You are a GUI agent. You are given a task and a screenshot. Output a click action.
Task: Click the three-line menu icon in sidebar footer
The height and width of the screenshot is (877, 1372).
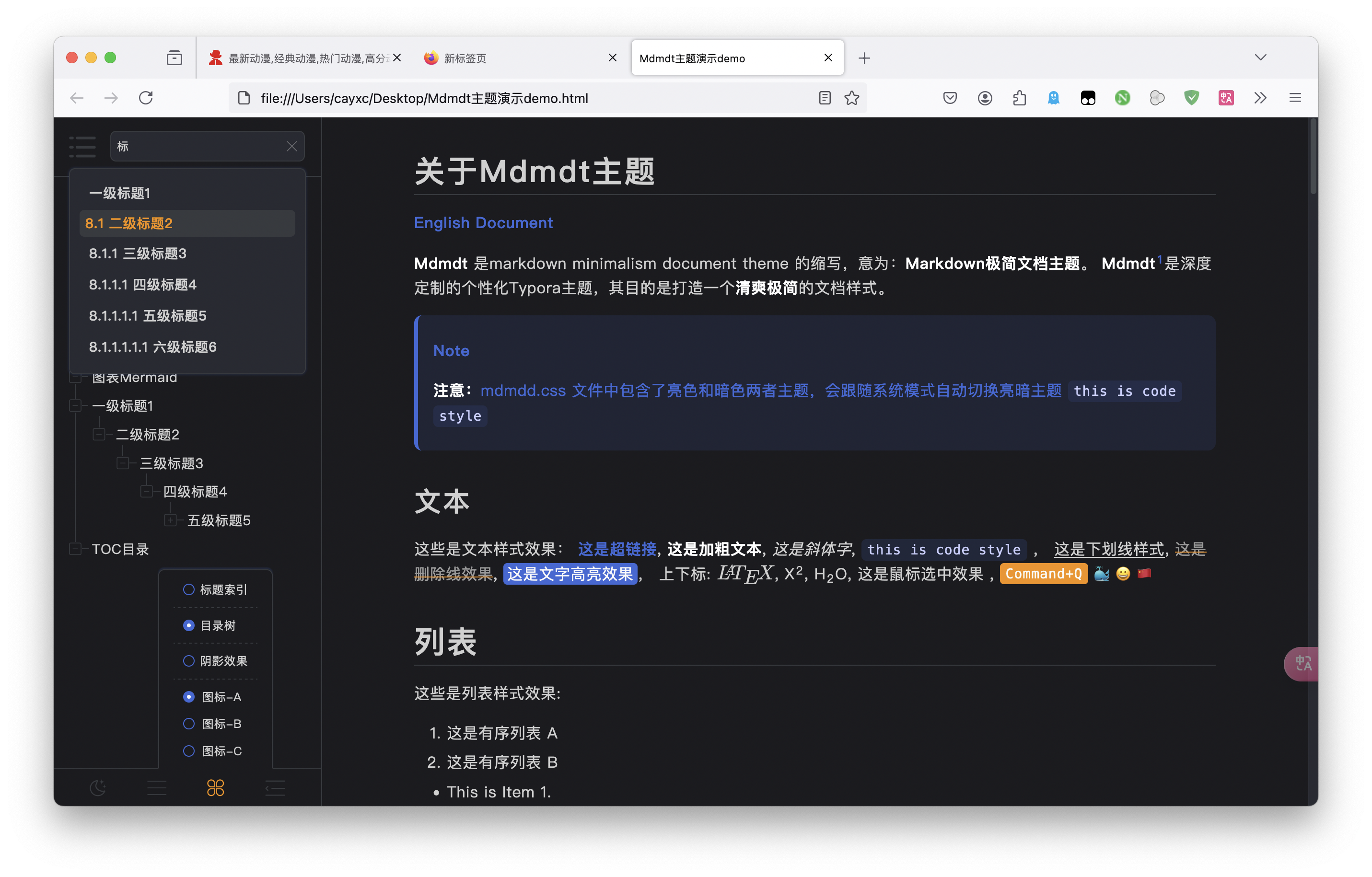157,787
